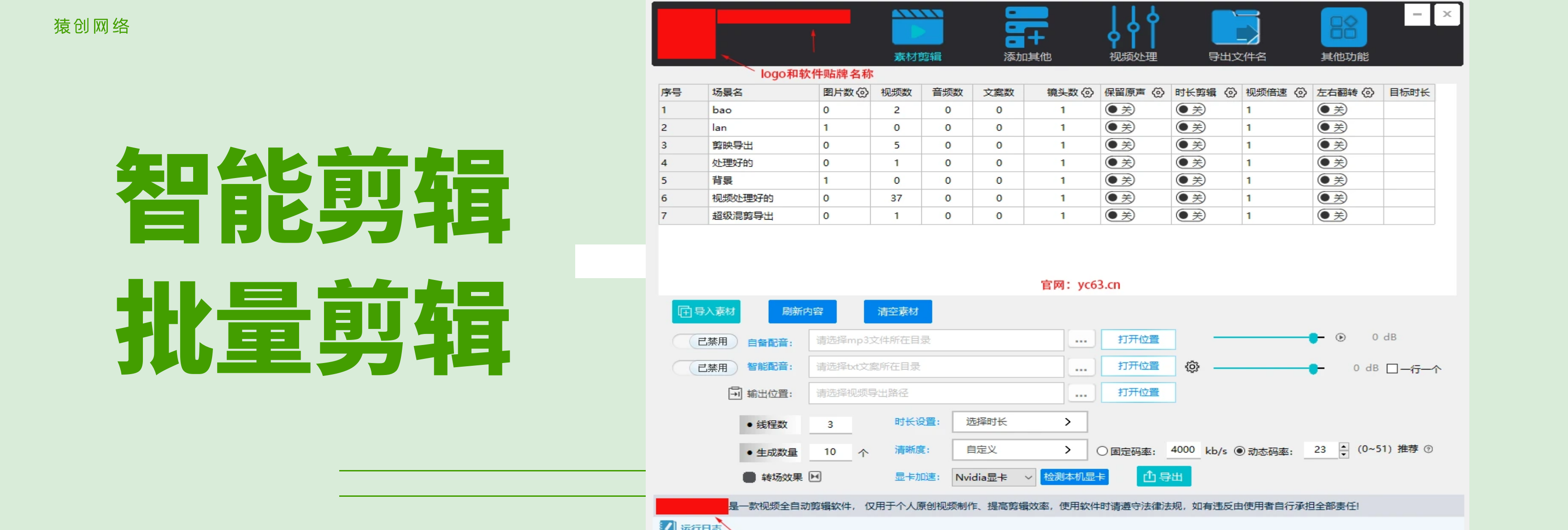Enable the 已禁用 toggle for 智能配音
The height and width of the screenshot is (530, 1568).
coord(705,368)
